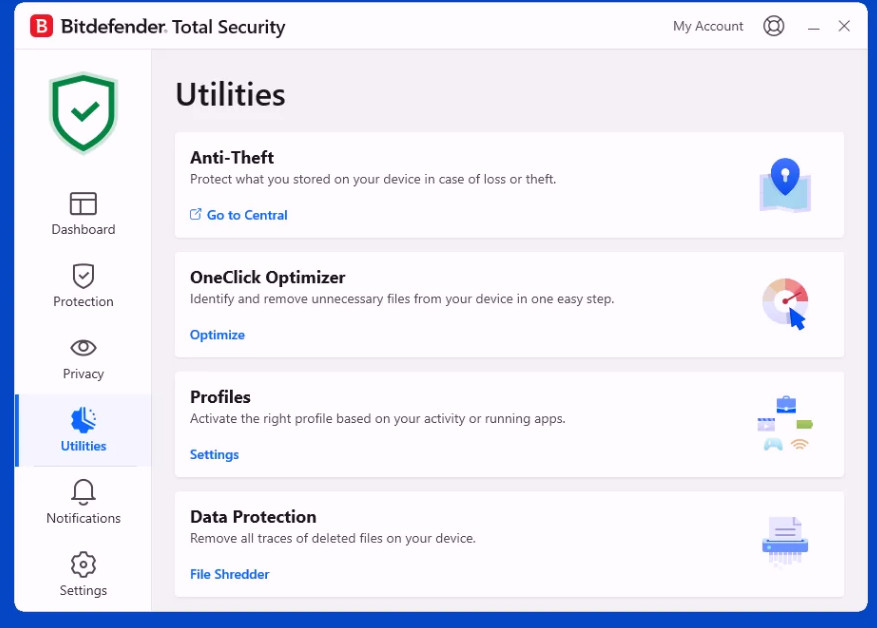877x628 pixels.
Task: Click the Profiles card title
Action: click(220, 397)
